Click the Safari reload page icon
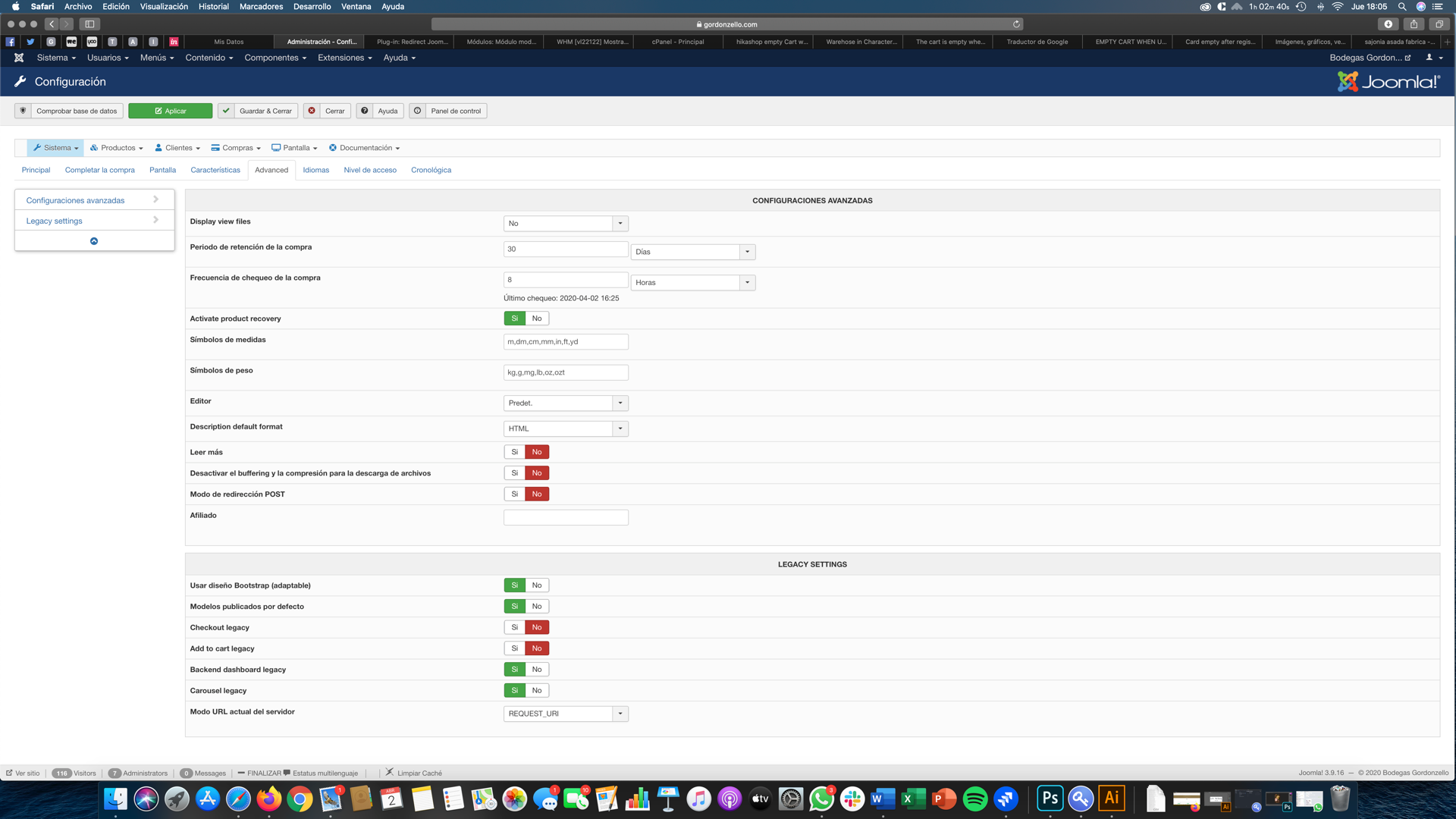Image resolution: width=1456 pixels, height=819 pixels. click(1016, 24)
